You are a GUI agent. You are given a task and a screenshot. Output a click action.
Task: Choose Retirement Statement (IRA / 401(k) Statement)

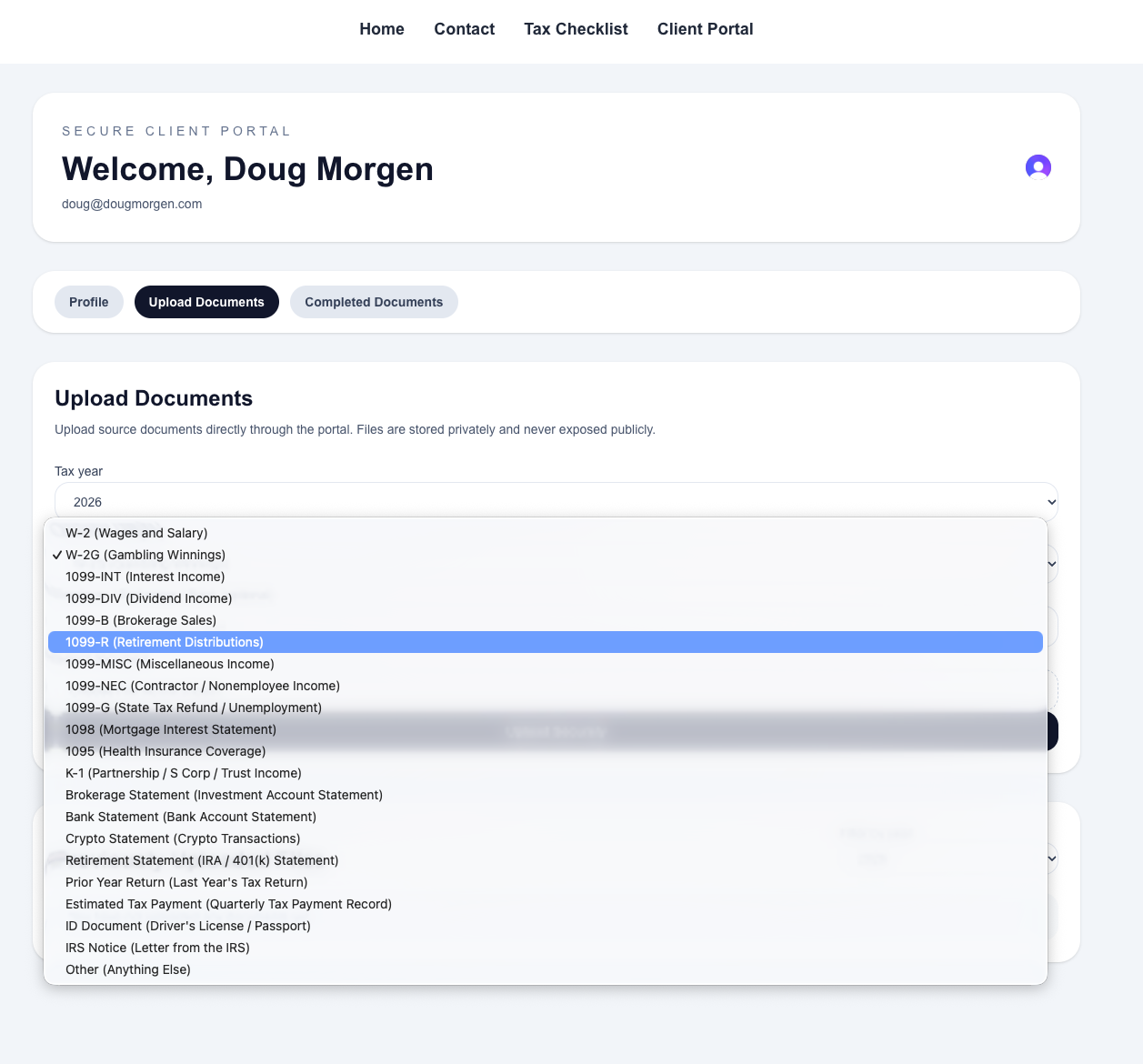click(546, 860)
